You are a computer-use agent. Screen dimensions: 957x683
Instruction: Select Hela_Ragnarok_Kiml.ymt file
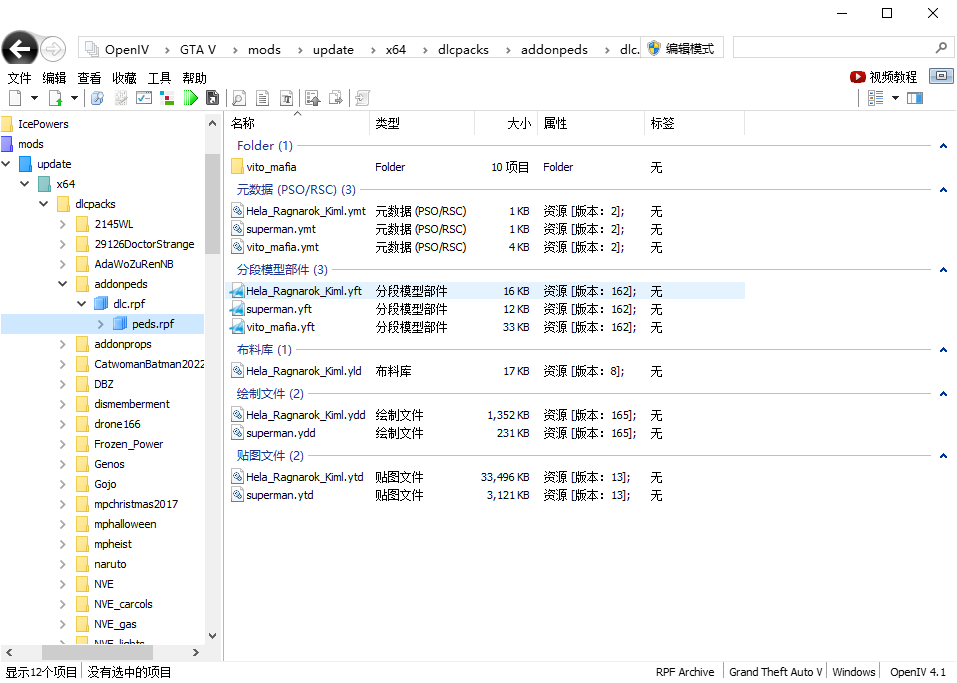click(x=485, y=211)
